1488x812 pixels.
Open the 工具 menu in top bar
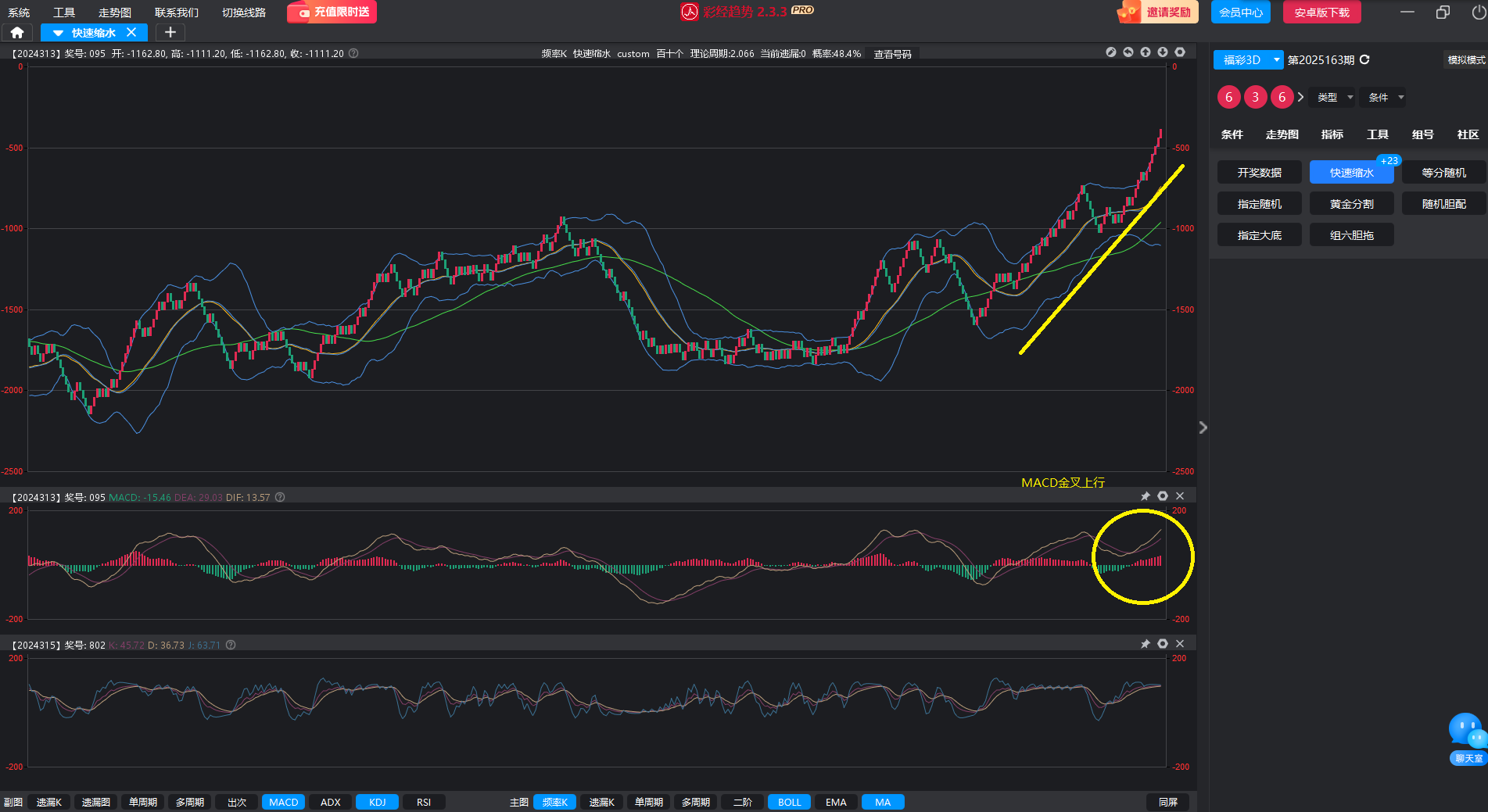coord(64,12)
